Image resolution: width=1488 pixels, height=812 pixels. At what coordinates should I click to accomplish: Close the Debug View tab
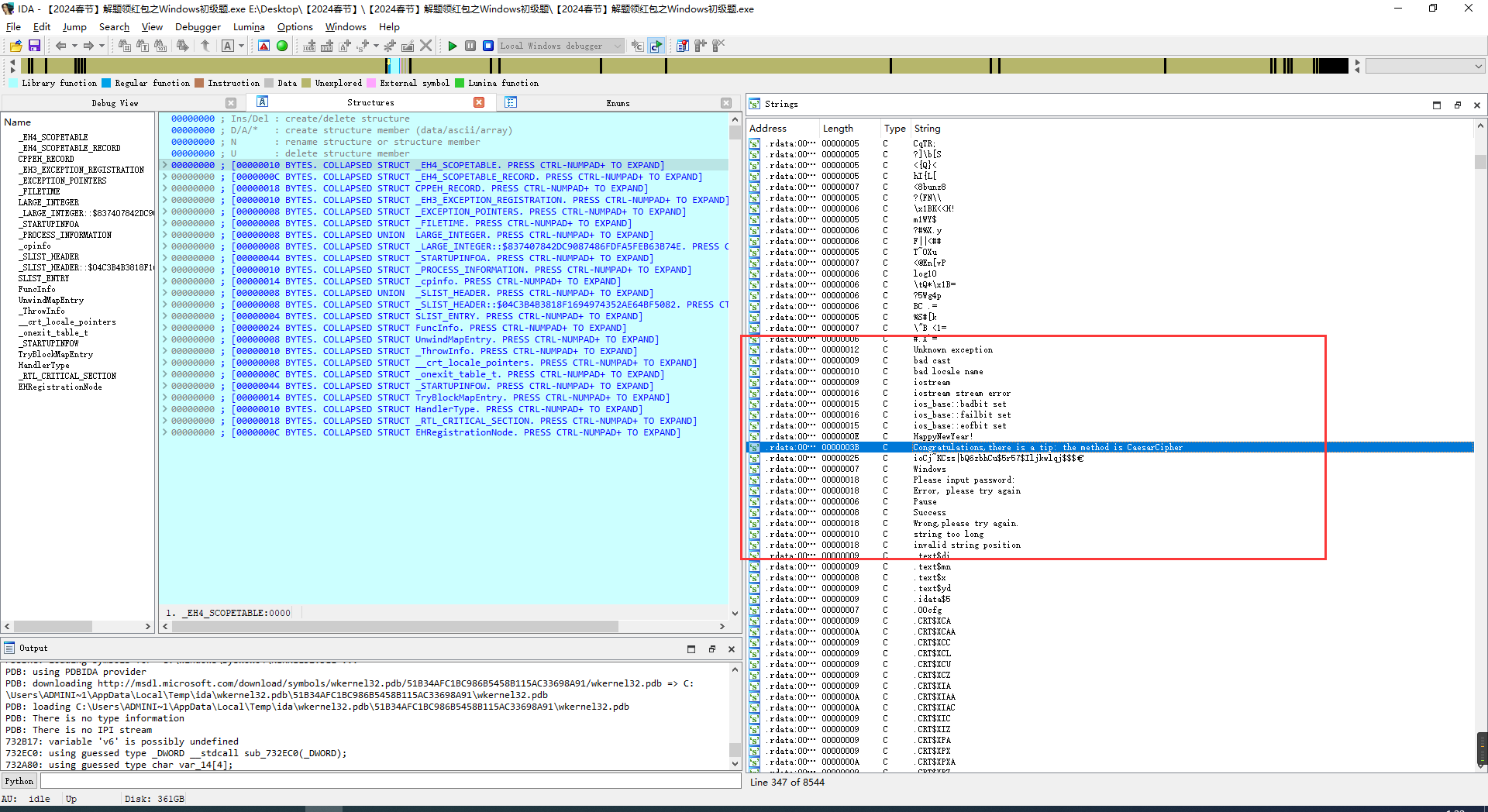pos(231,103)
